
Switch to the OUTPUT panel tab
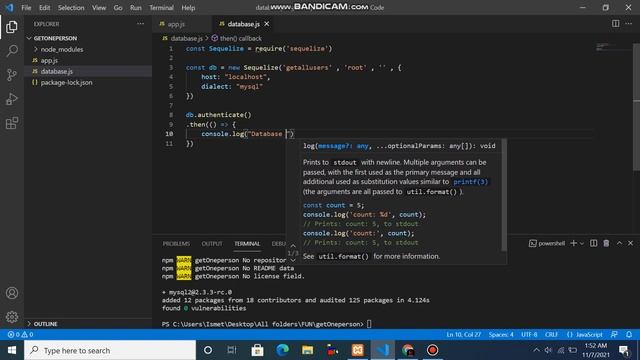(x=212, y=244)
